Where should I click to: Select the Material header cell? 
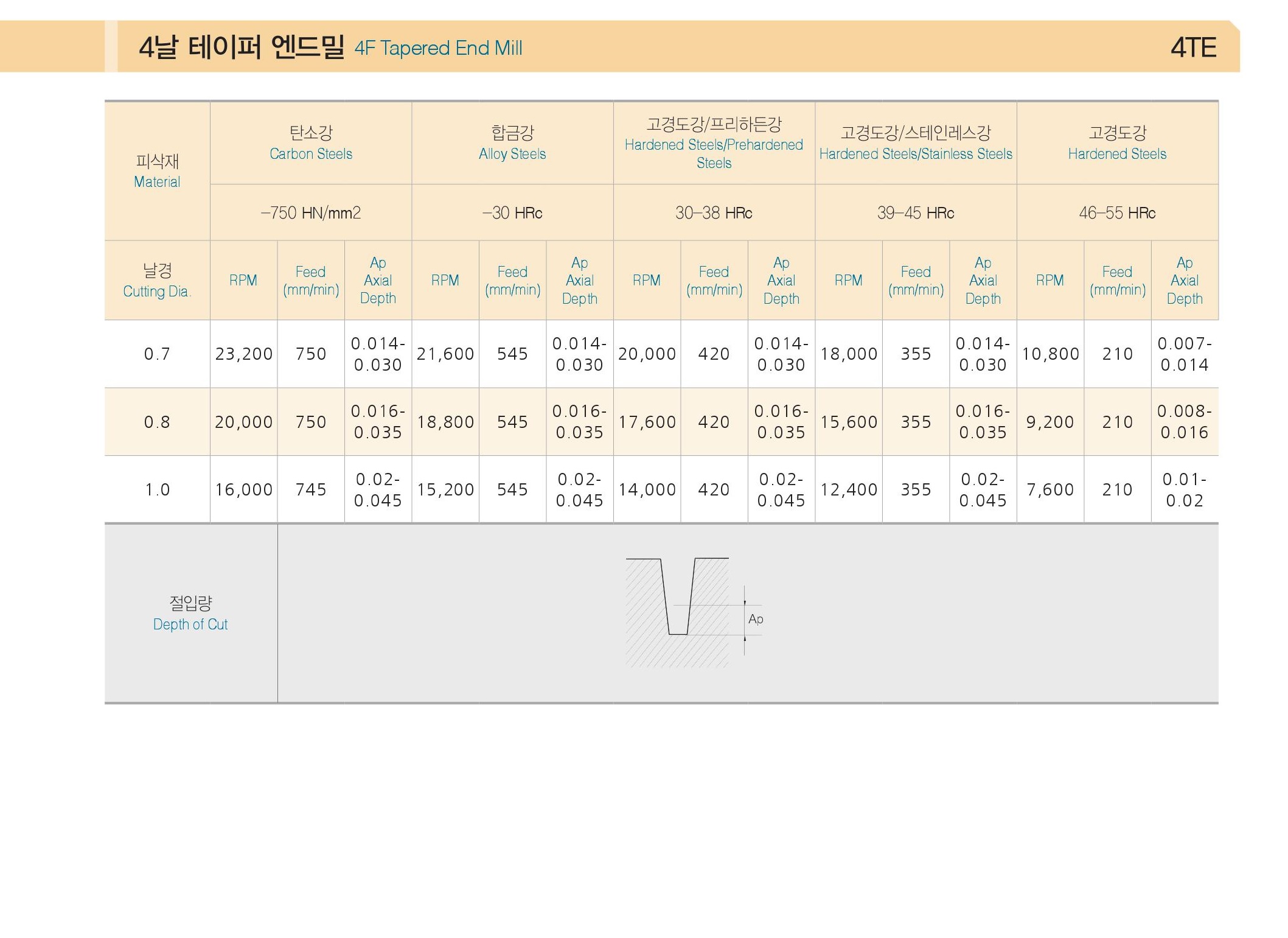[157, 171]
